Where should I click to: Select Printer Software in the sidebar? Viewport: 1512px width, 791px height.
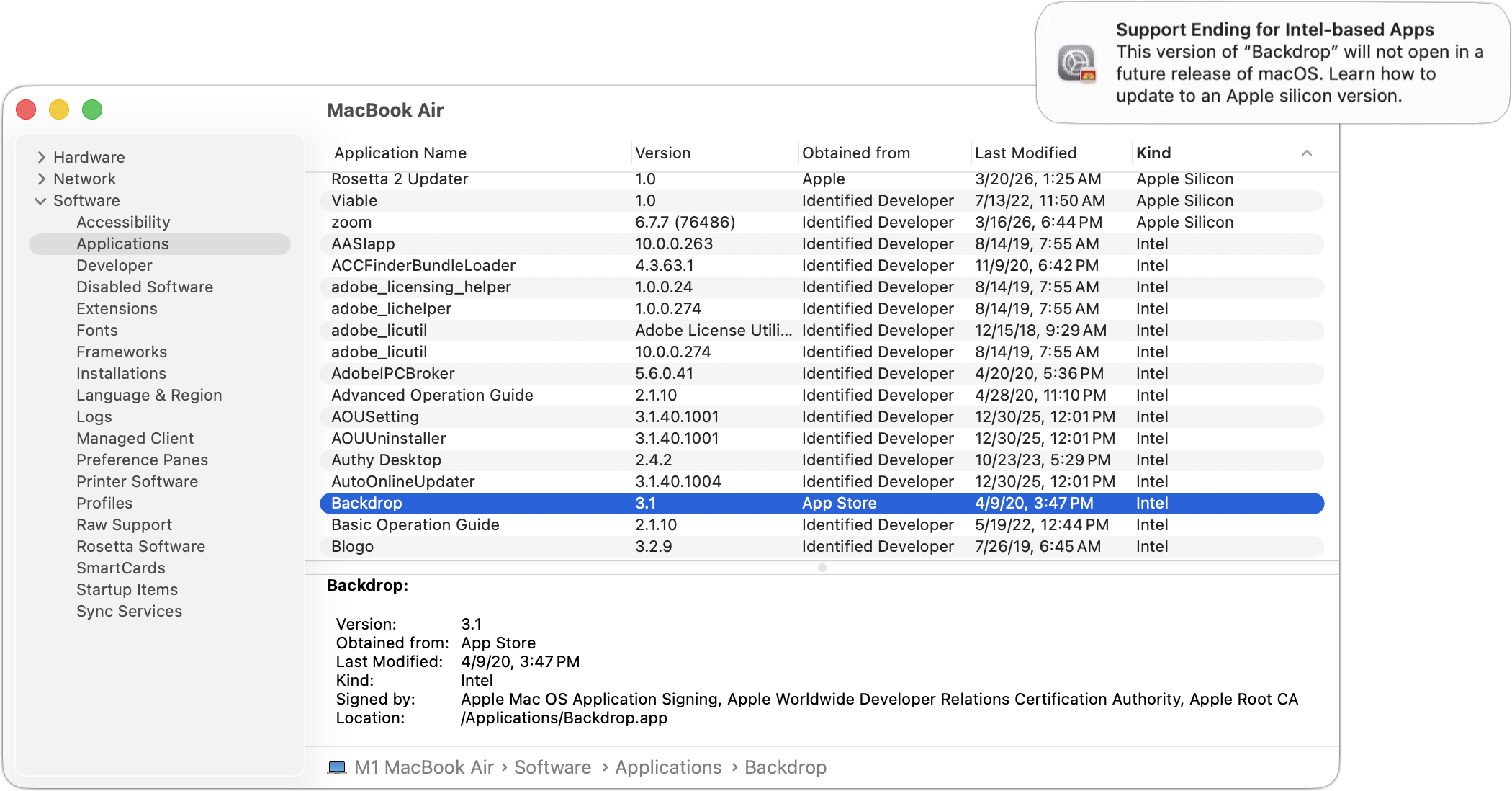point(137,481)
